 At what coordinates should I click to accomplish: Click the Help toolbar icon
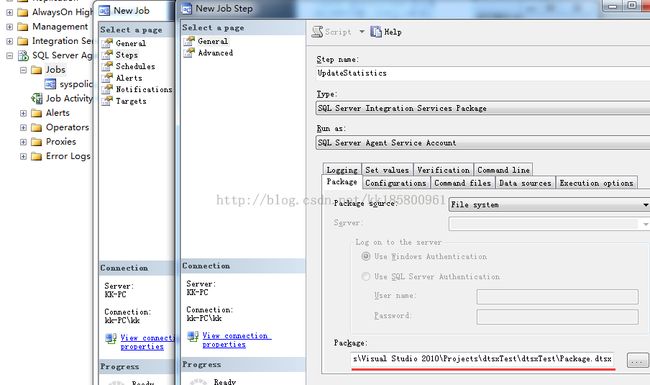[x=376, y=32]
